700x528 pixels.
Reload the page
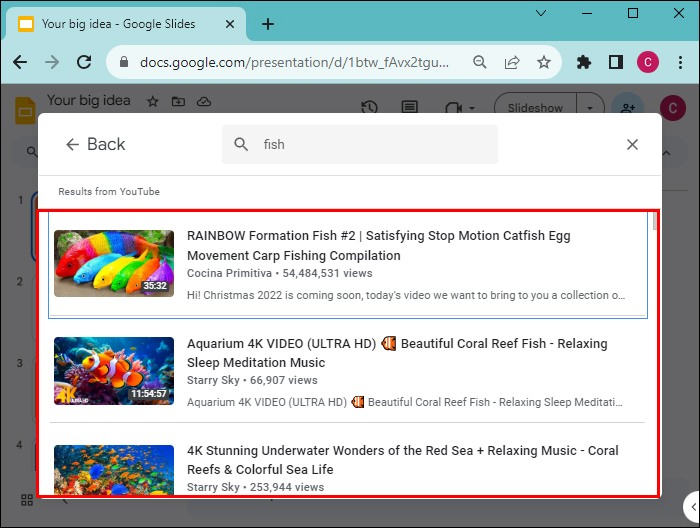[83, 62]
